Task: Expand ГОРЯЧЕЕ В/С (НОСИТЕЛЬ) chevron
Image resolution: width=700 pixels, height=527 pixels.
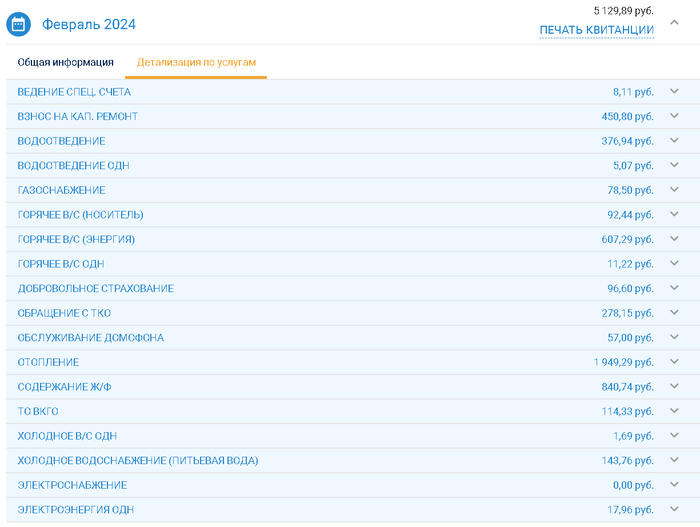Action: pyautogui.click(x=674, y=214)
